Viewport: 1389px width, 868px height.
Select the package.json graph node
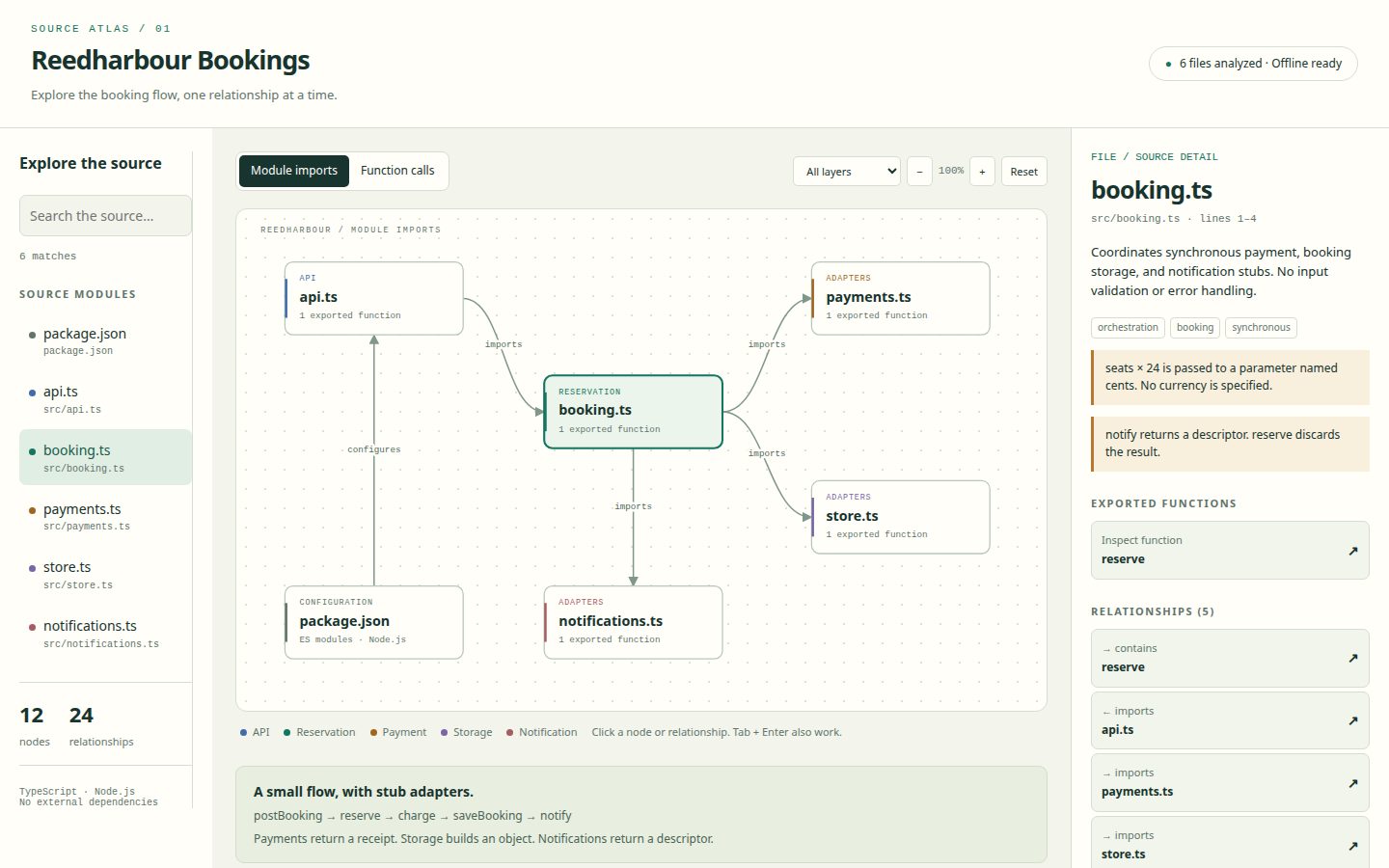[x=374, y=622]
